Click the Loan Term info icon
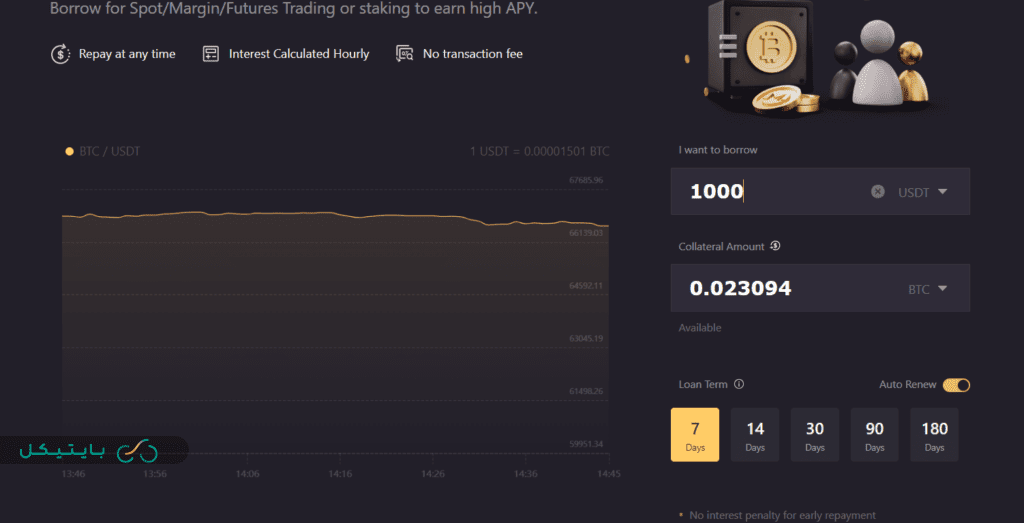The image size is (1024, 523). point(739,384)
